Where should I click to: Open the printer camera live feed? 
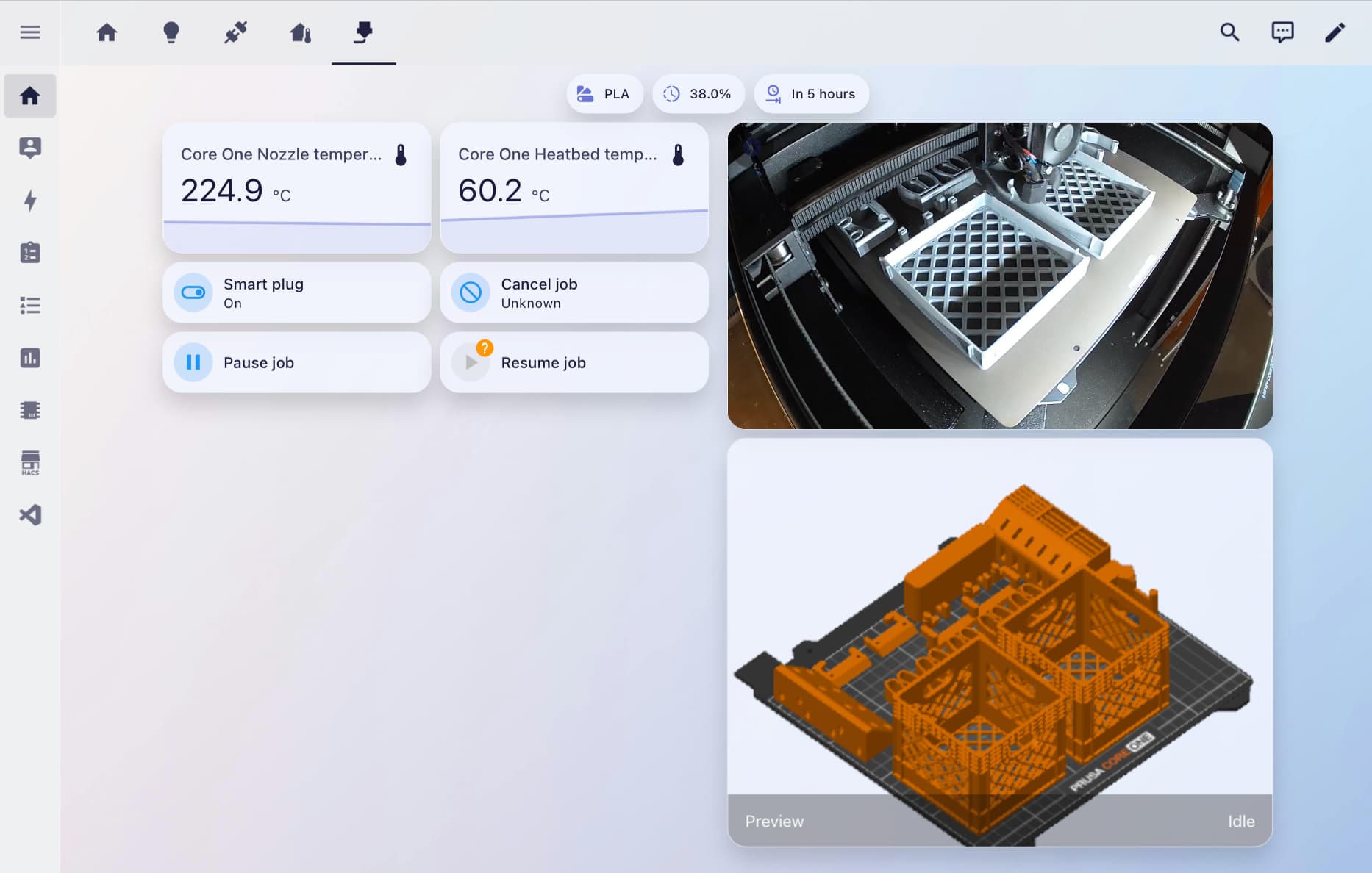[999, 276]
